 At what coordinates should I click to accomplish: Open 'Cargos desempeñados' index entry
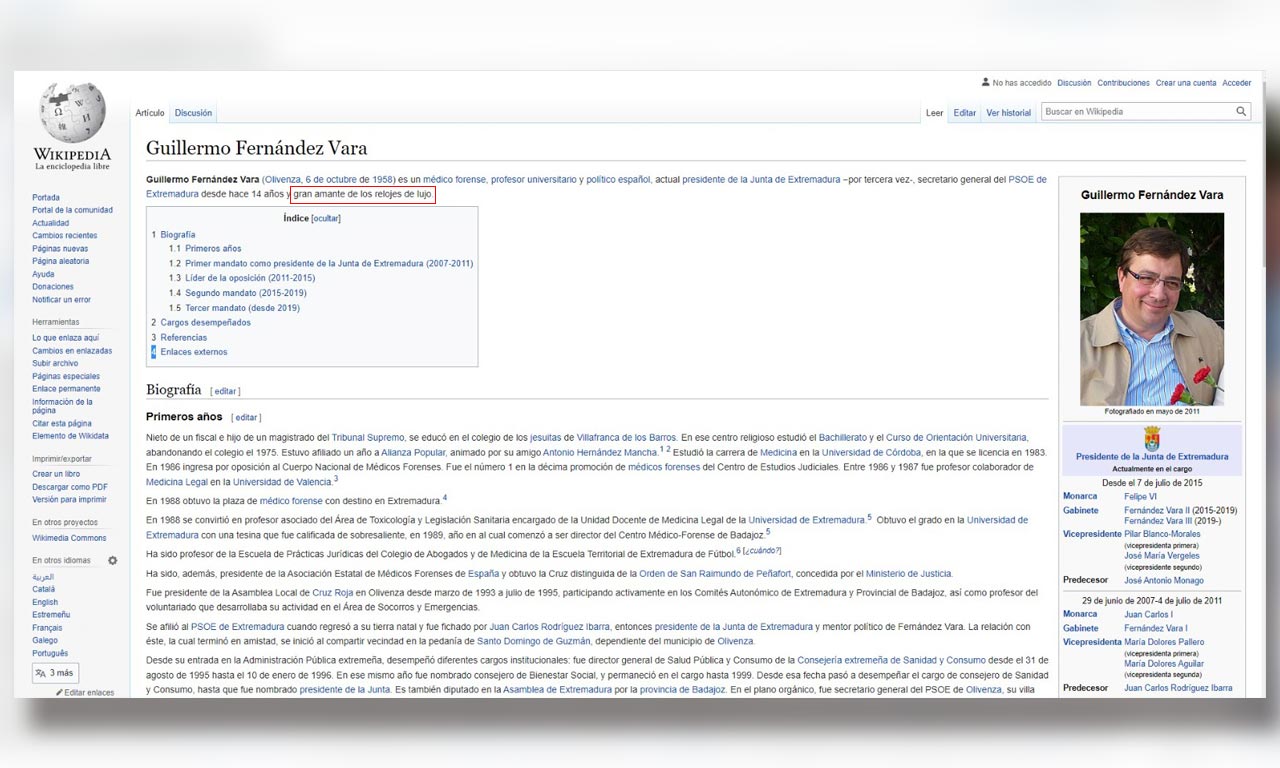coord(205,323)
